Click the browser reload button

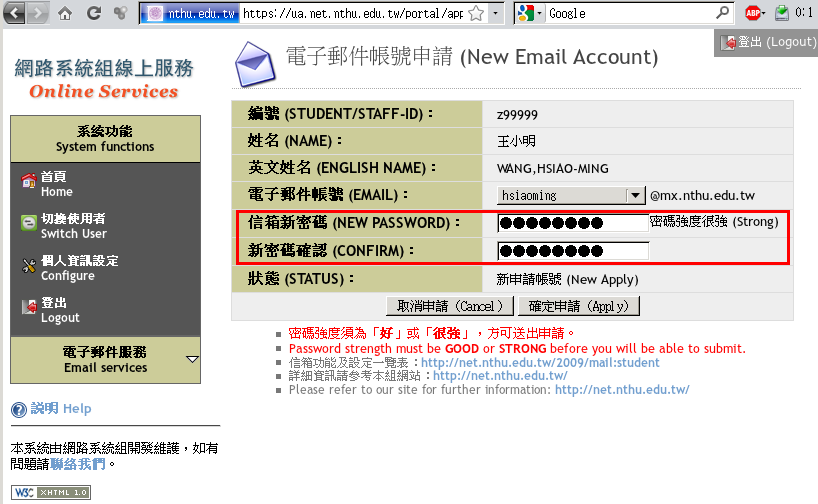(x=93, y=14)
